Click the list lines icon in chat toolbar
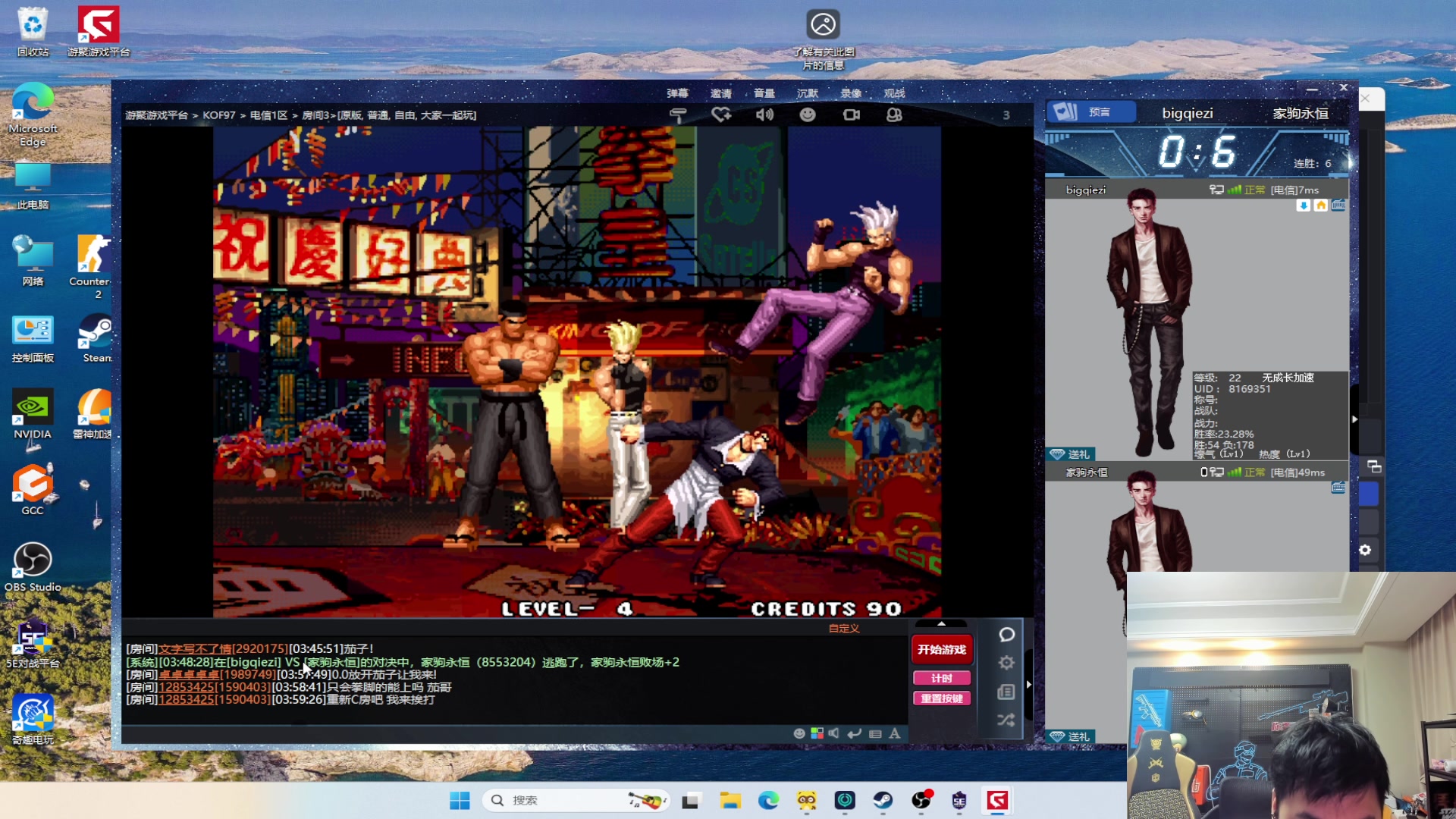1456x819 pixels. [875, 733]
